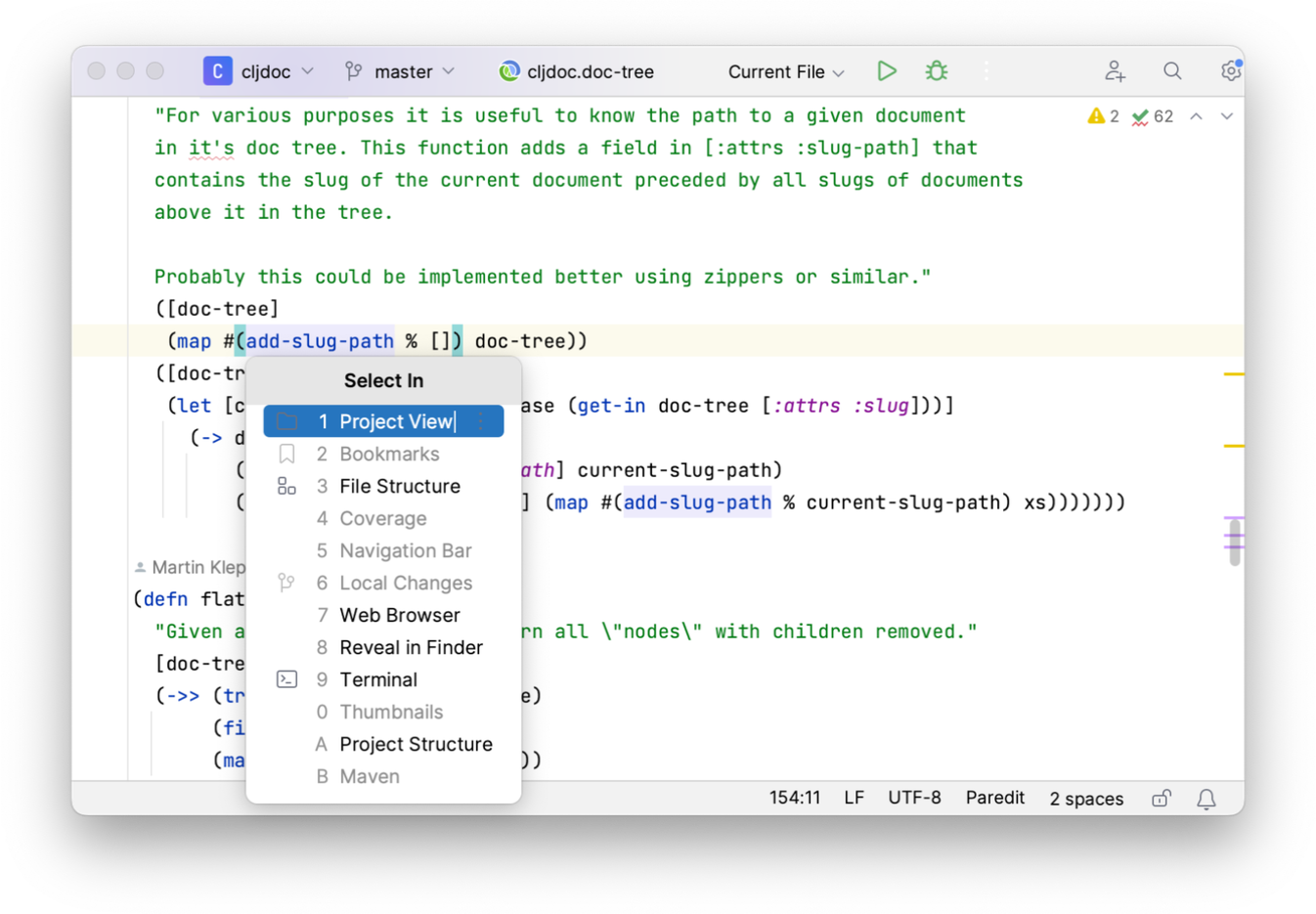Select Bookmarks in Select In popup
This screenshot has width=1316, height=914.
click(383, 454)
